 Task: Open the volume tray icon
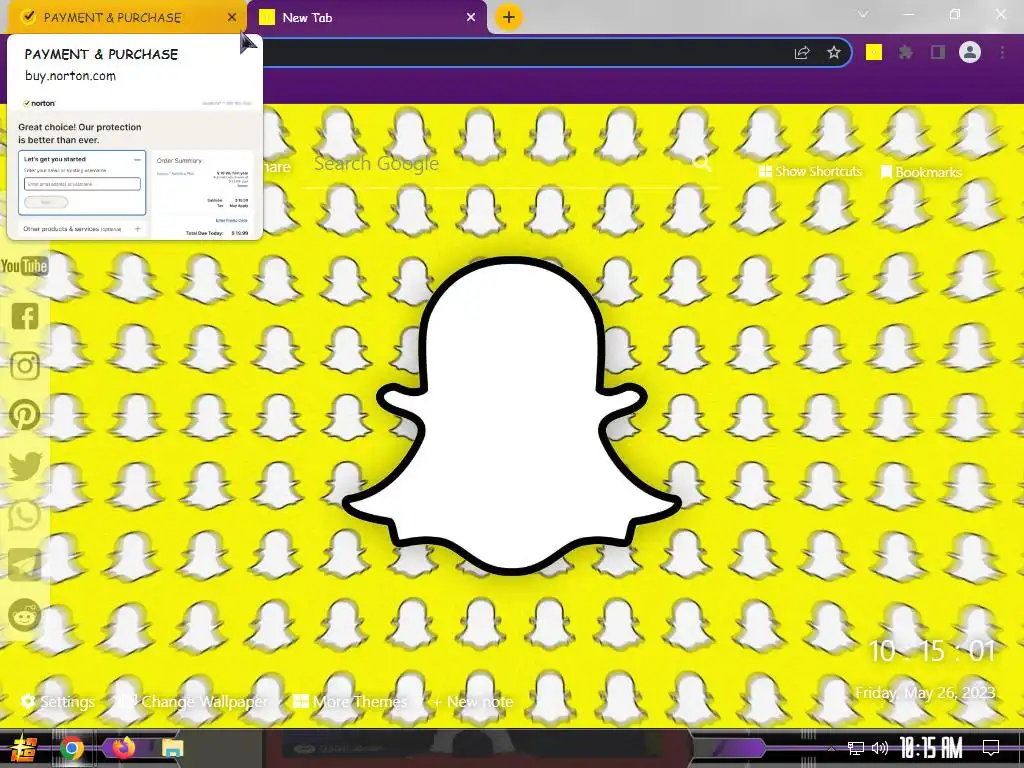(x=880, y=748)
